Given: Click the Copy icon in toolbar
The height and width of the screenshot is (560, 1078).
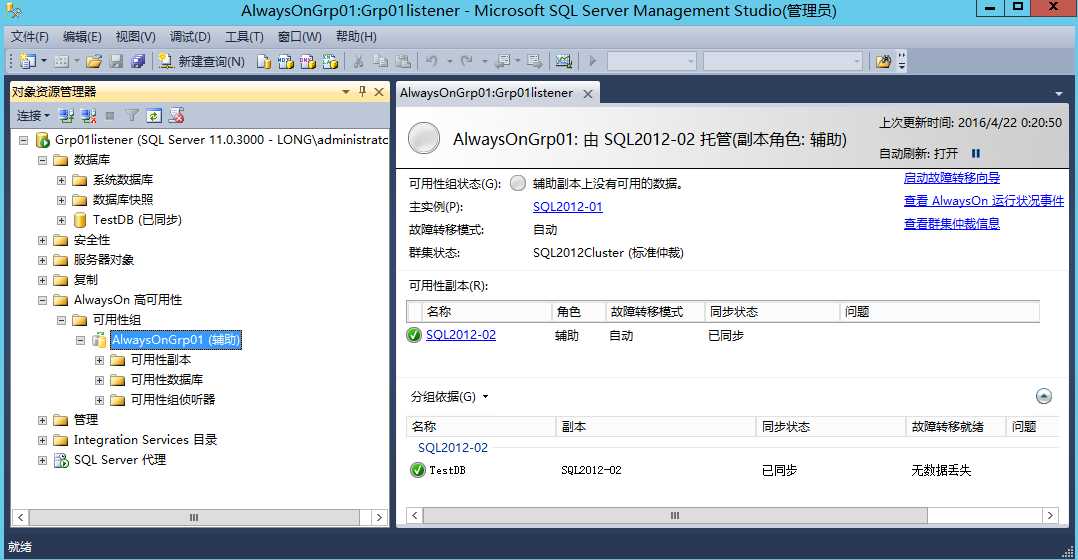Looking at the screenshot, I should tap(380, 61).
